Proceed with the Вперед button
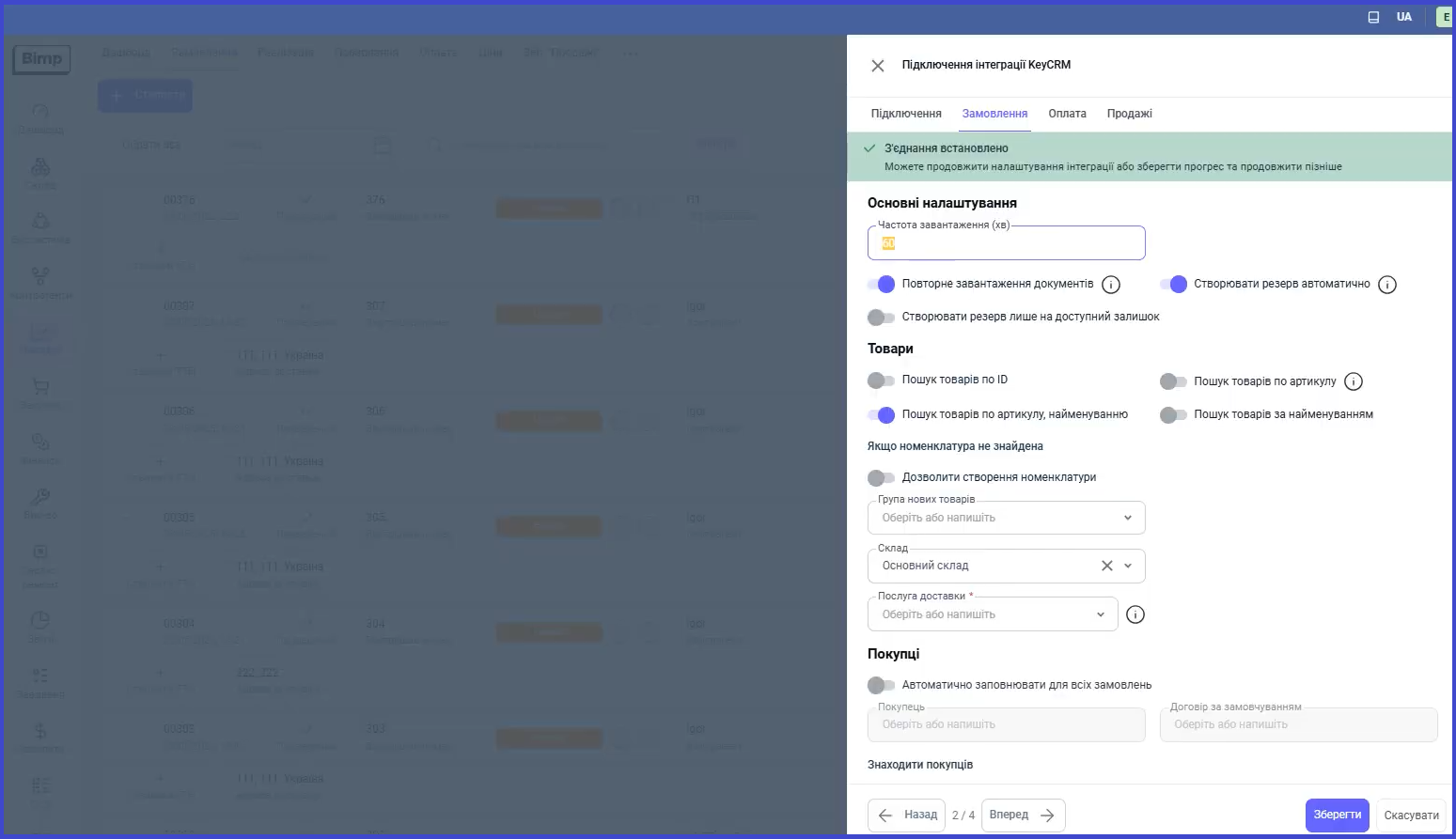The width and height of the screenshot is (1456, 839). pyautogui.click(x=1023, y=815)
